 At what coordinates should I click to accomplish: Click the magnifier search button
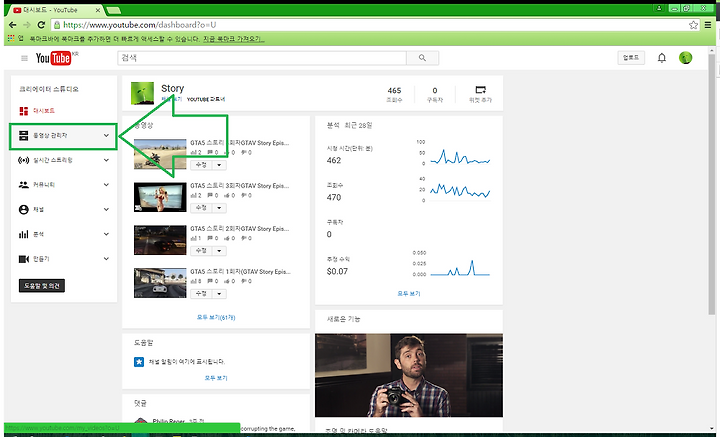[422, 58]
